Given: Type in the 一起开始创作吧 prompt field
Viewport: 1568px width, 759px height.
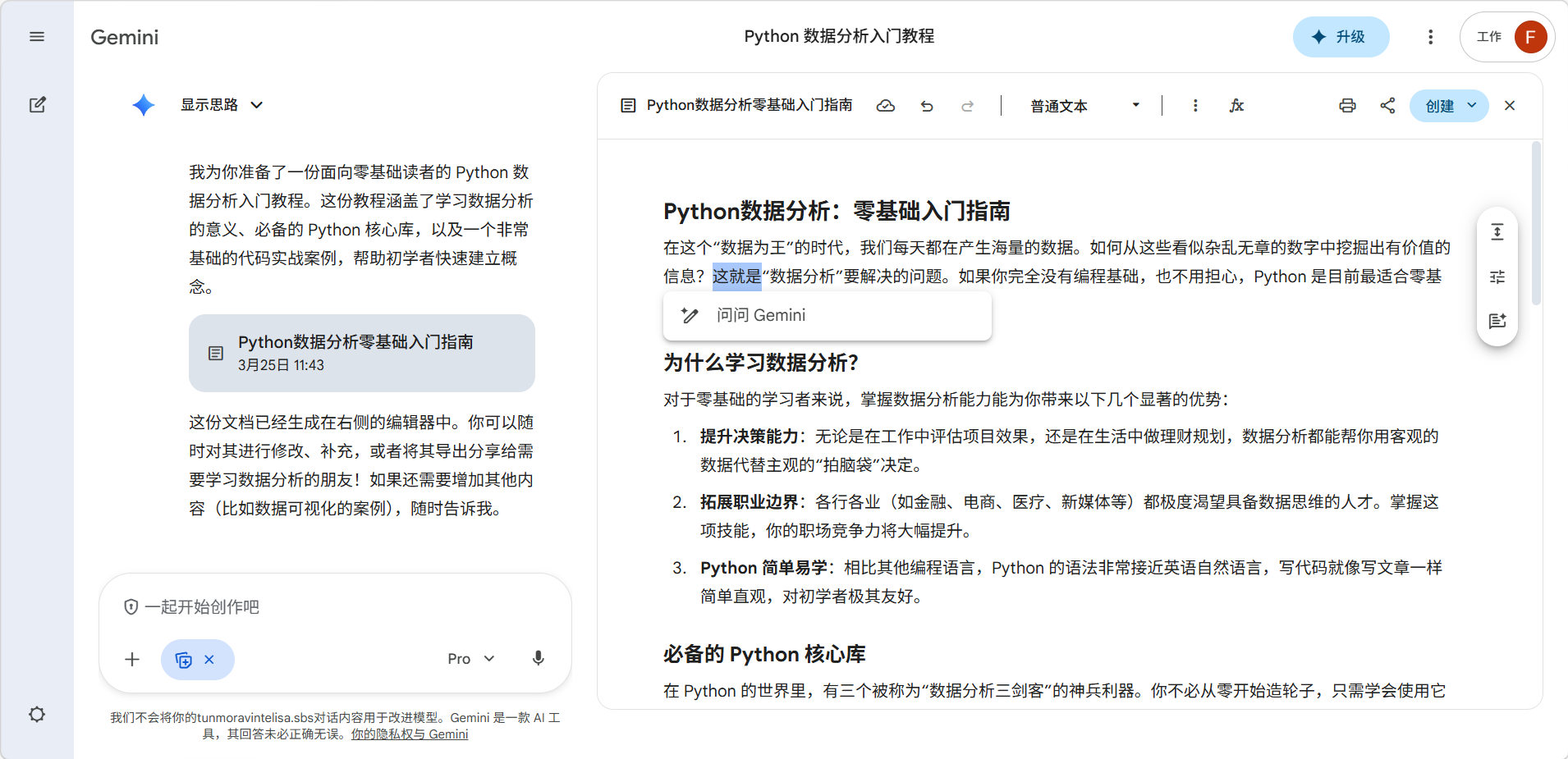Looking at the screenshot, I should tap(328, 607).
